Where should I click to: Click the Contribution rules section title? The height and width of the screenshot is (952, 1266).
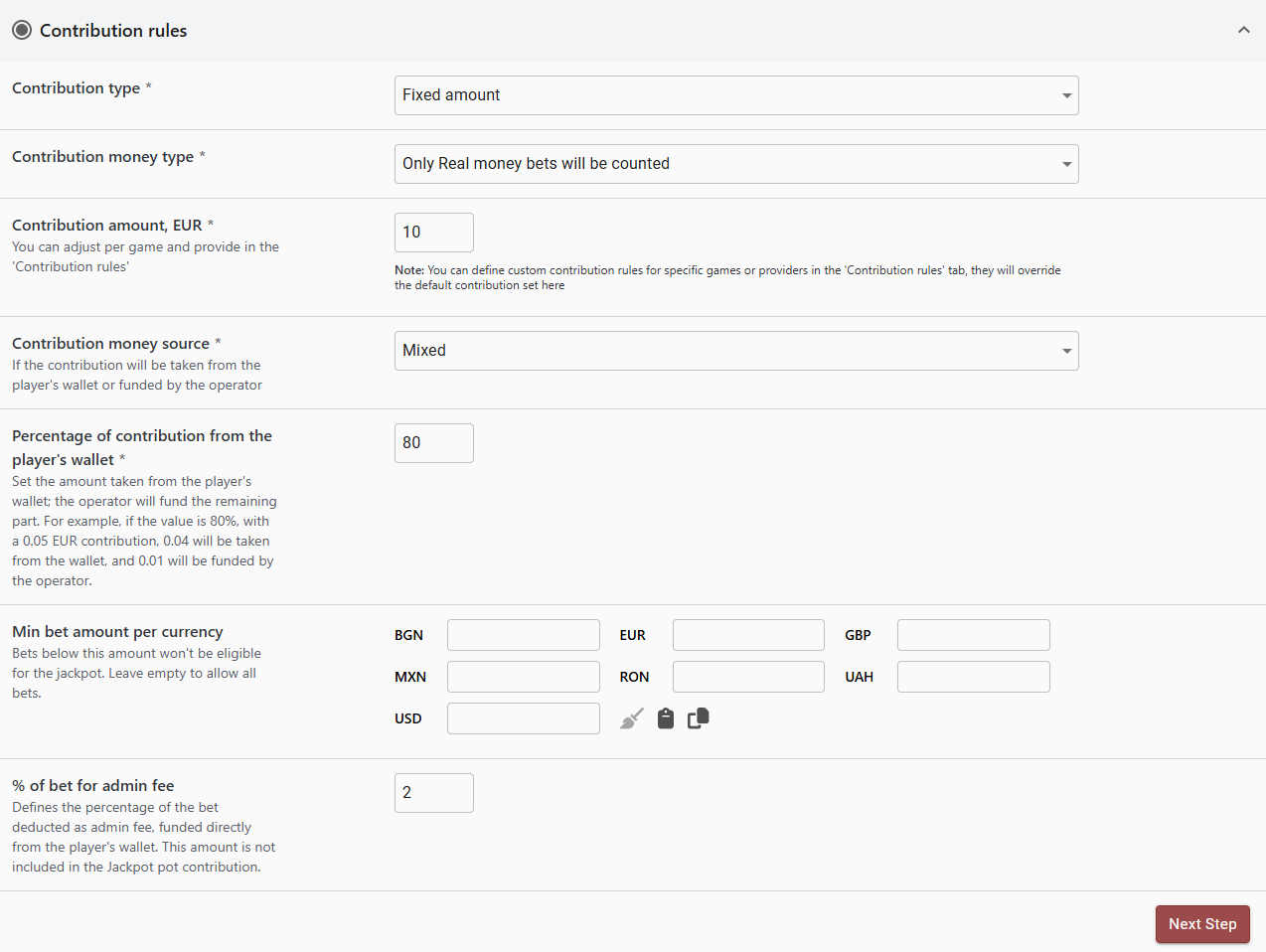coord(113,31)
